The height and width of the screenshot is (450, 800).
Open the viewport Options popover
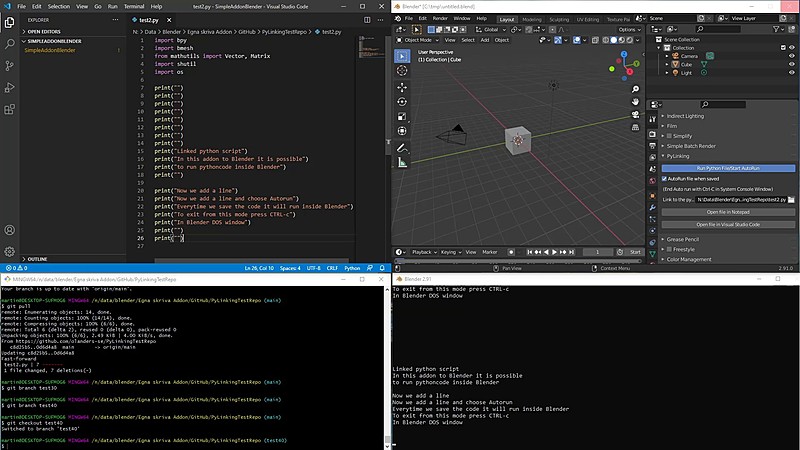click(629, 30)
